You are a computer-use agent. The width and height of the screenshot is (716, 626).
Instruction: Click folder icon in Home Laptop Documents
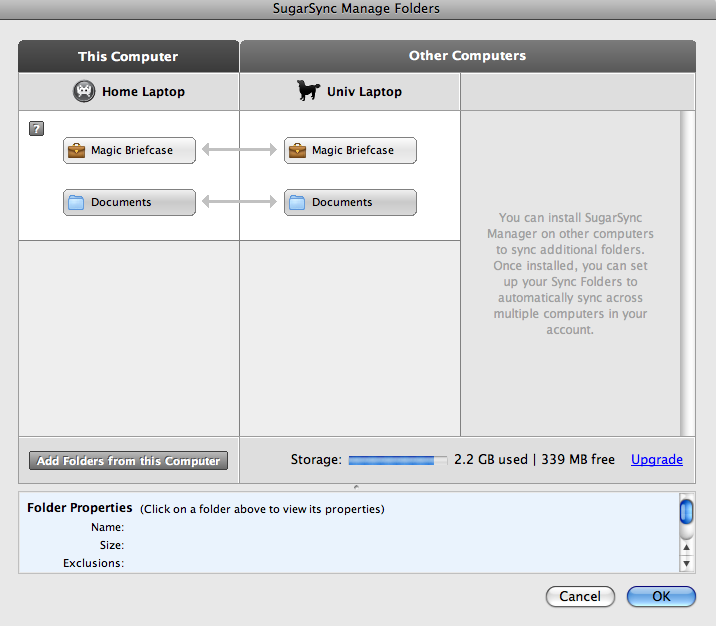point(76,202)
